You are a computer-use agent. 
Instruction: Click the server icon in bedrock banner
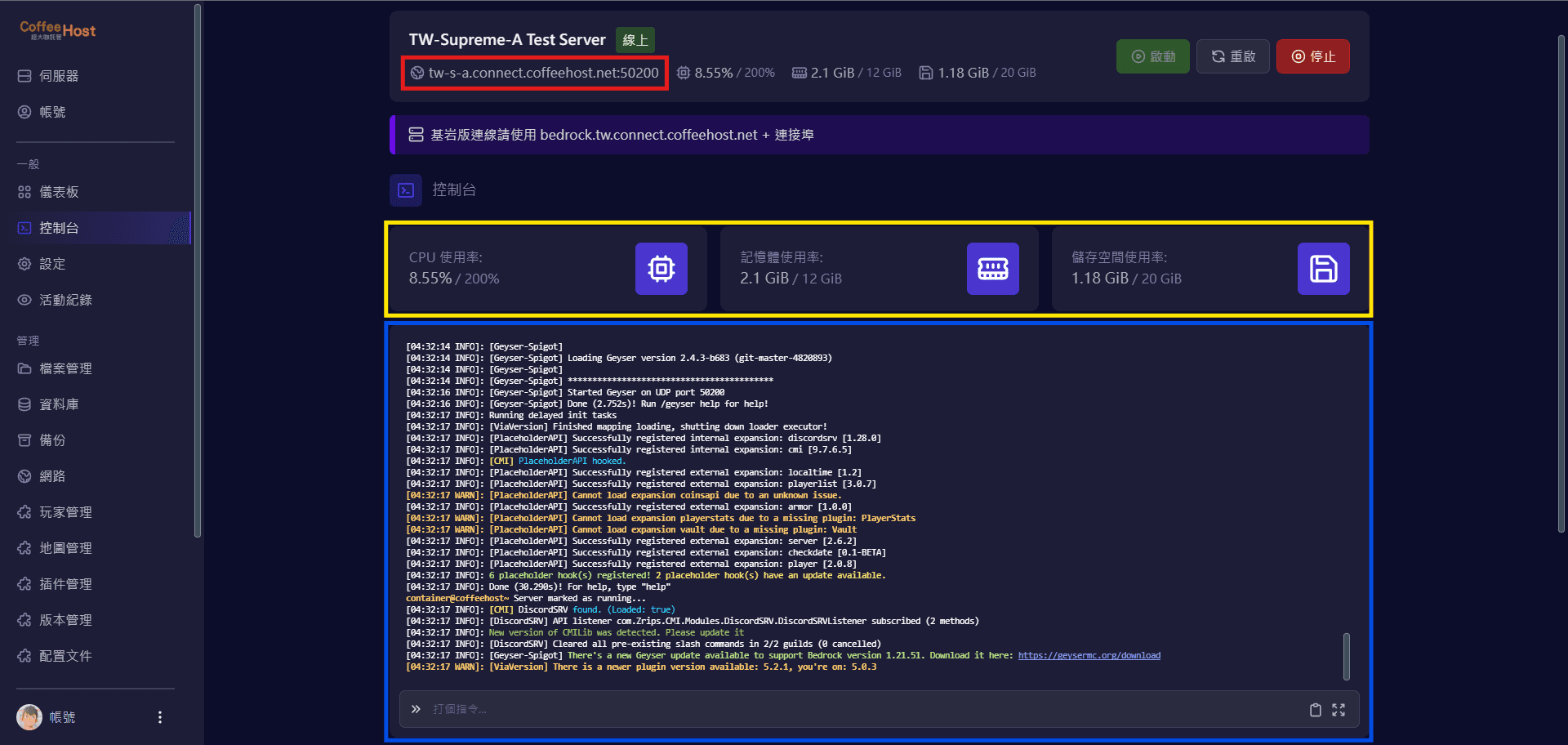(x=416, y=135)
